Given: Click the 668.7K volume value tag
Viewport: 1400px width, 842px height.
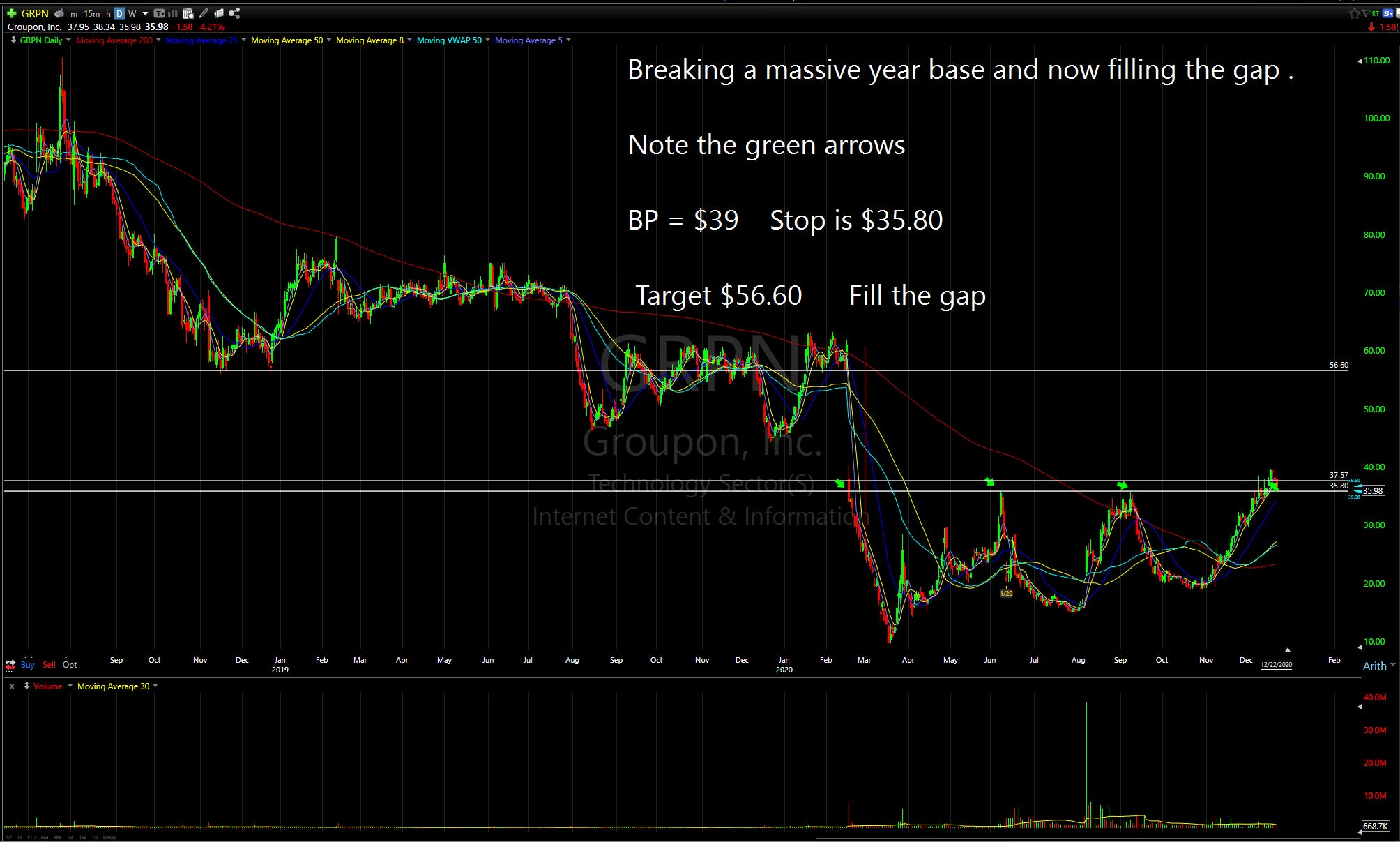Looking at the screenshot, I should coord(1376,826).
